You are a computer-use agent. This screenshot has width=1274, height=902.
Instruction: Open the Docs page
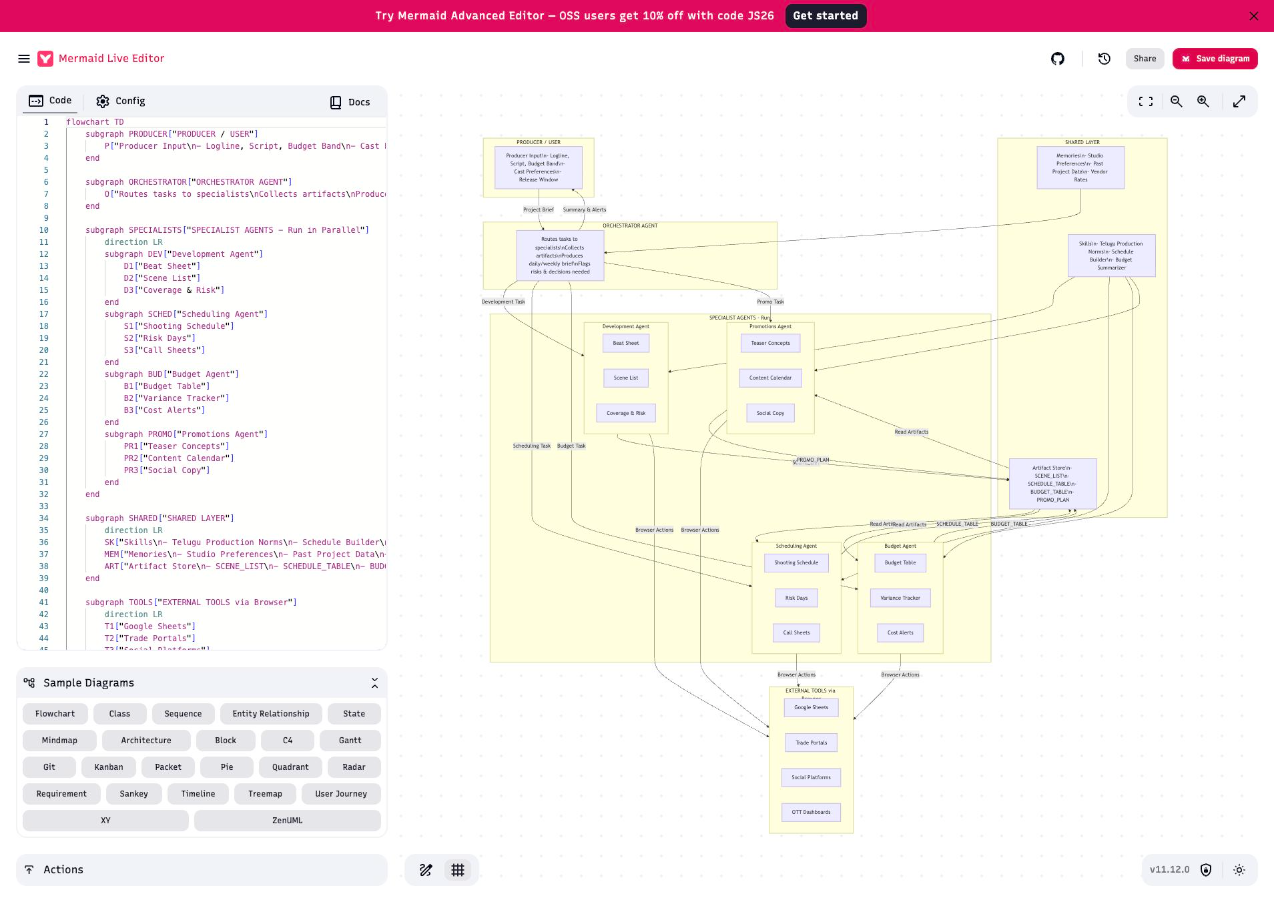[351, 101]
